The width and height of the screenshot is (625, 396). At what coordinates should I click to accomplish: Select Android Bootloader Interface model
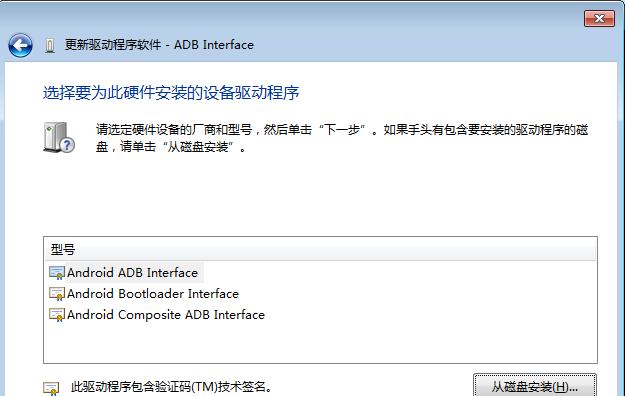click(153, 294)
